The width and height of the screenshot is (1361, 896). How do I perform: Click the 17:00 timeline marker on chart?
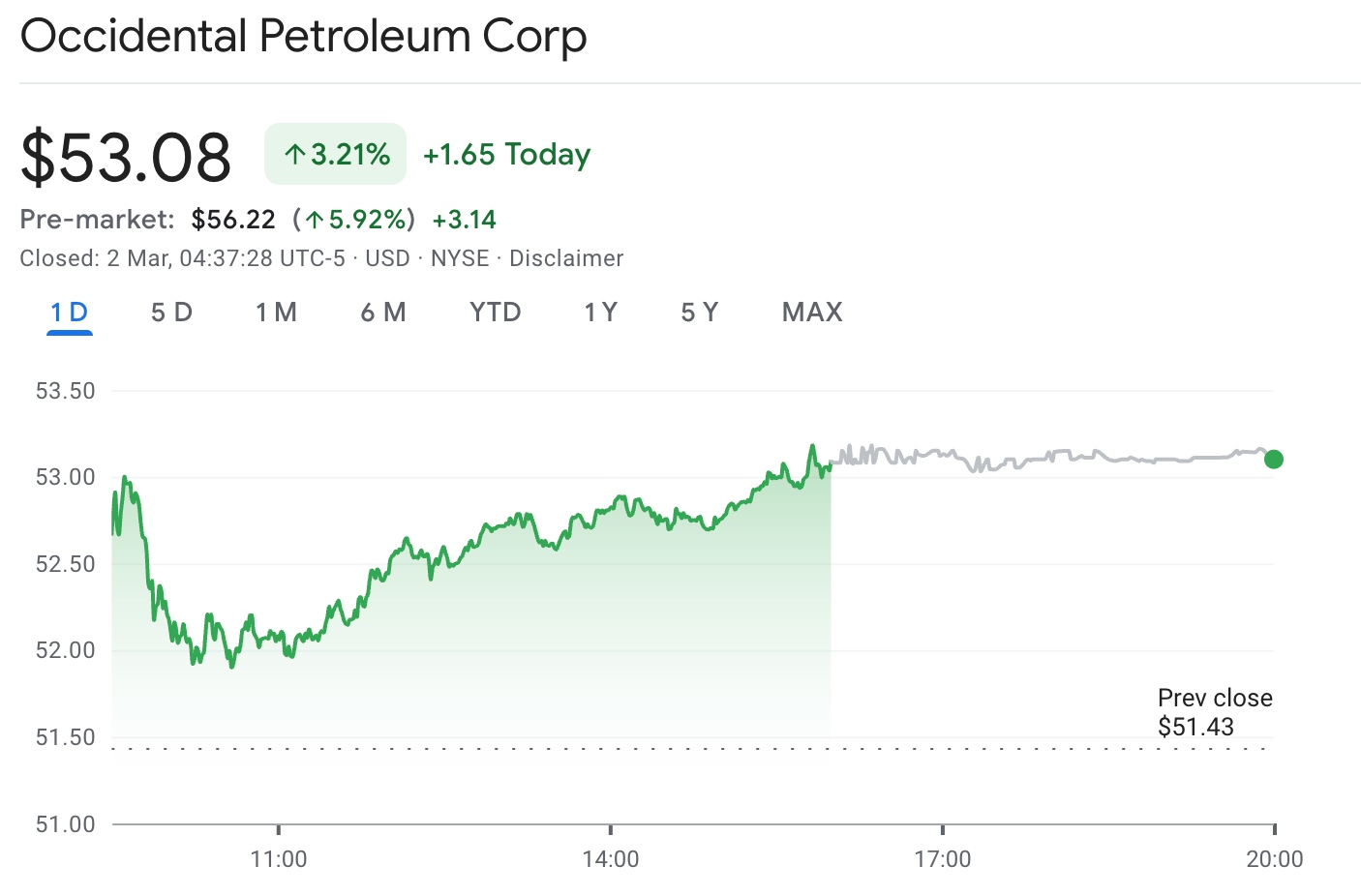click(943, 858)
